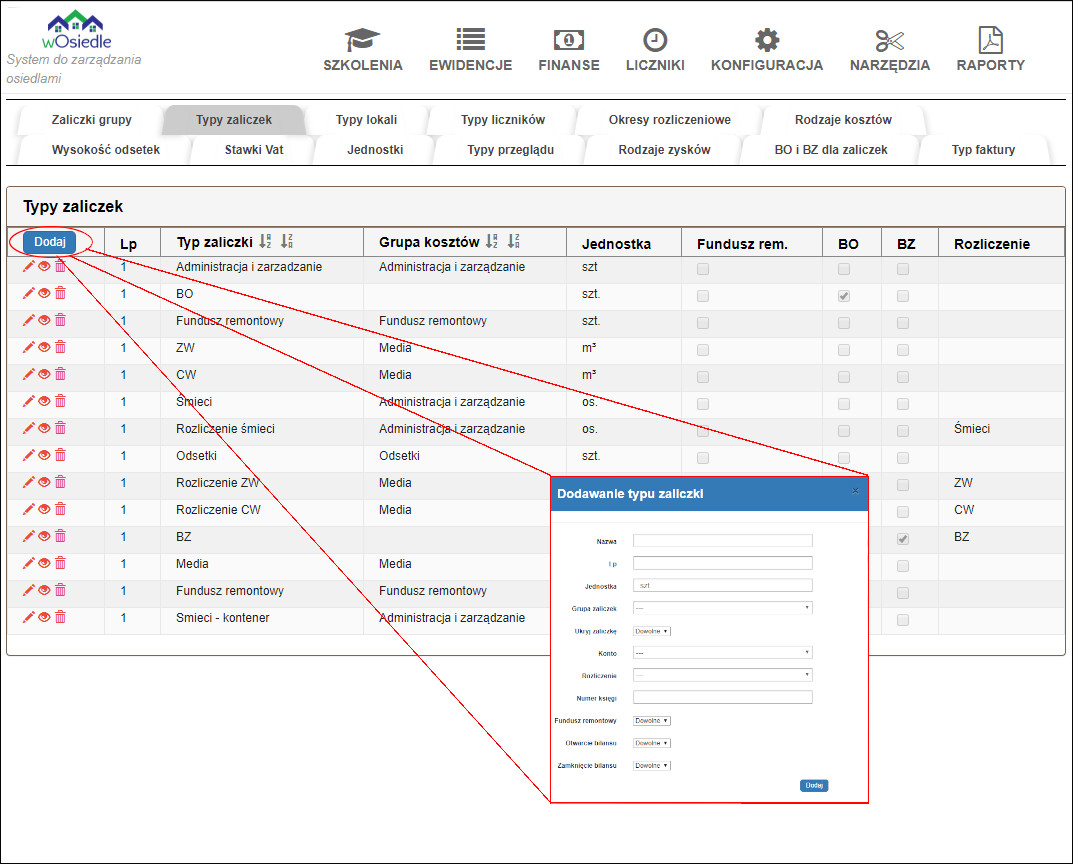1073x864 pixels.
Task: Toggle BZ checkbox in the Odsetki row
Action: pyautogui.click(x=903, y=458)
